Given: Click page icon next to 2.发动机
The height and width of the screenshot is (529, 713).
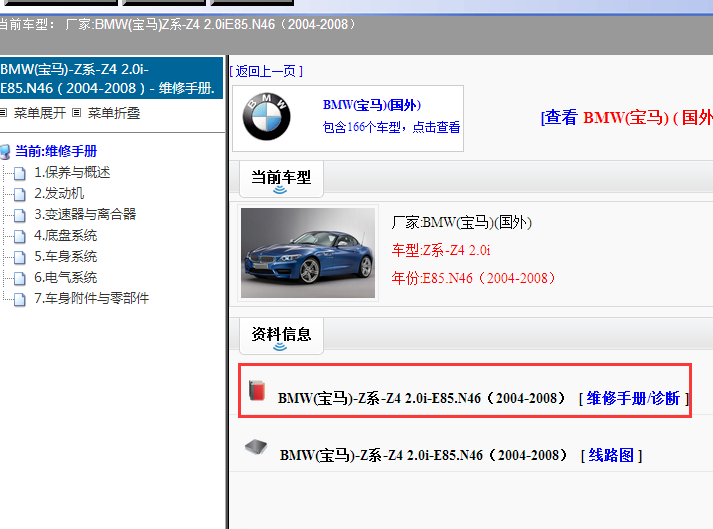Looking at the screenshot, I should tap(20, 194).
